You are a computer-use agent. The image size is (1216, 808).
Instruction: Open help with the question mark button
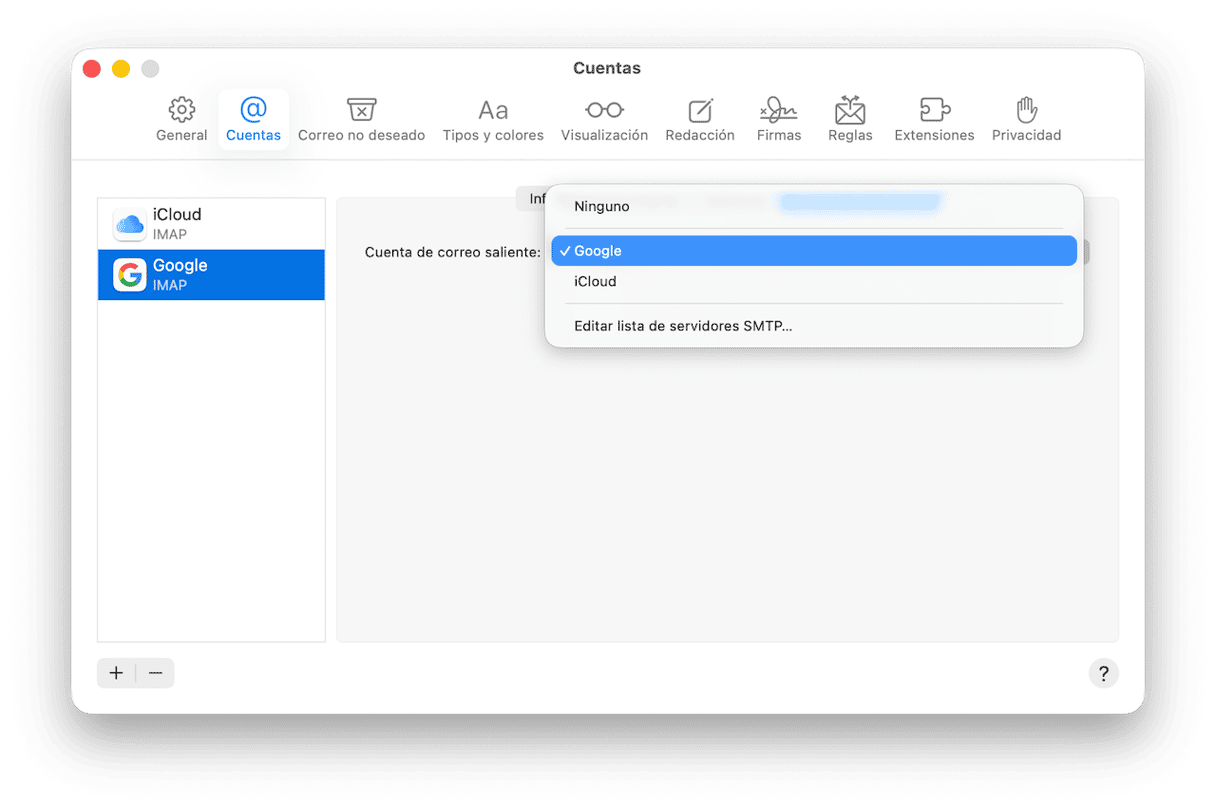(1103, 673)
